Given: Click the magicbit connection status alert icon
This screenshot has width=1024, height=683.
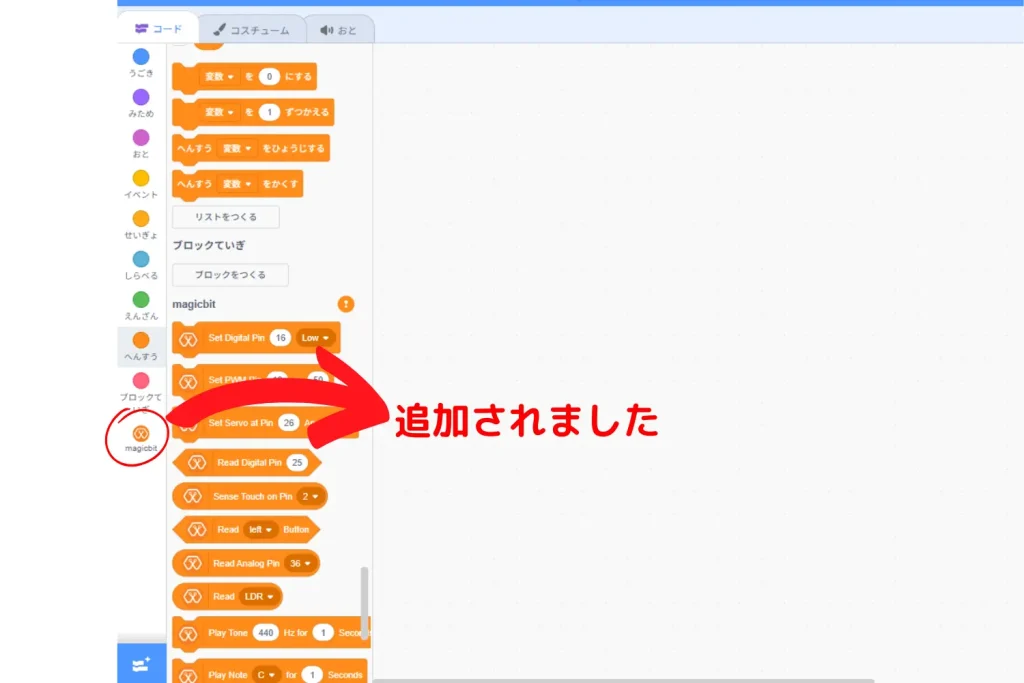Looking at the screenshot, I should tap(346, 304).
